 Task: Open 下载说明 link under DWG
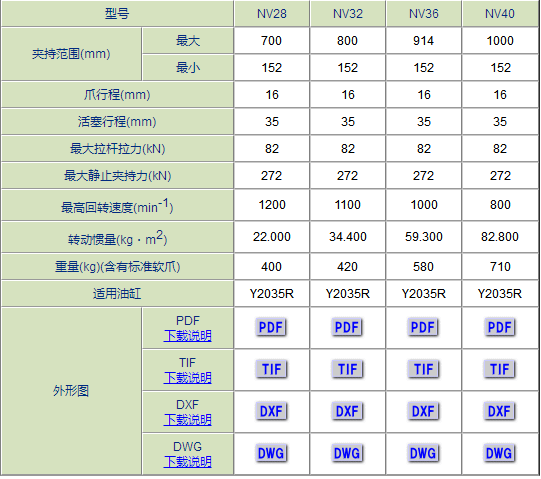187,462
